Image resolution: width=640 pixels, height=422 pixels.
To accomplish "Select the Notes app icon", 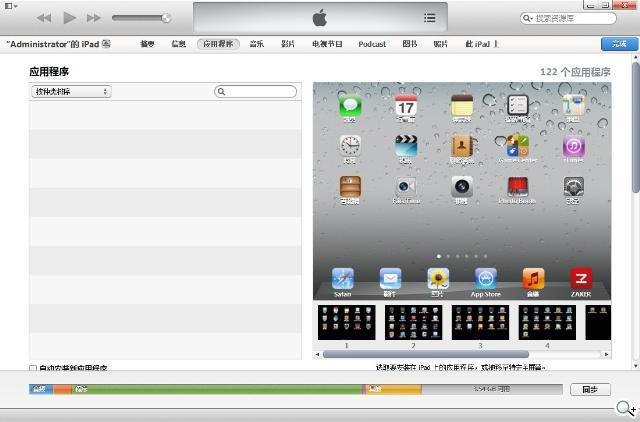I will click(462, 106).
